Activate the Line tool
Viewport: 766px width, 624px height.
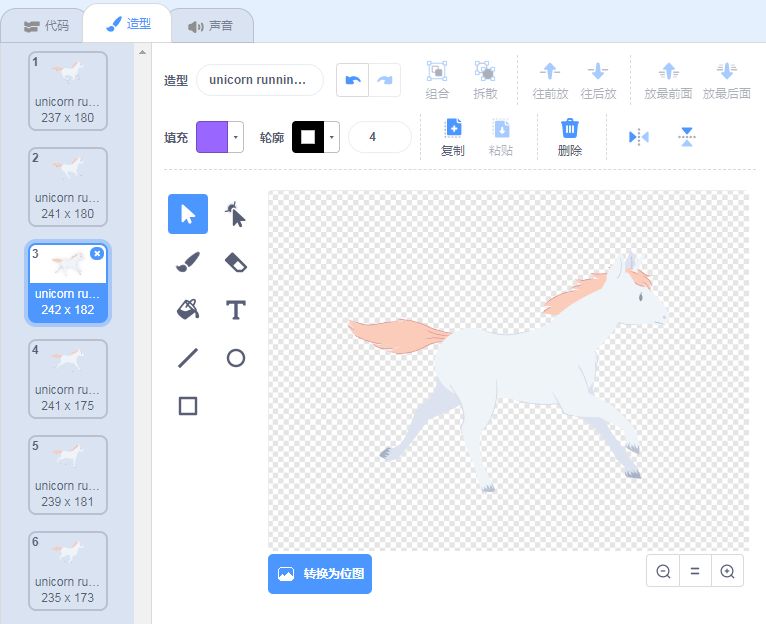pos(188,358)
